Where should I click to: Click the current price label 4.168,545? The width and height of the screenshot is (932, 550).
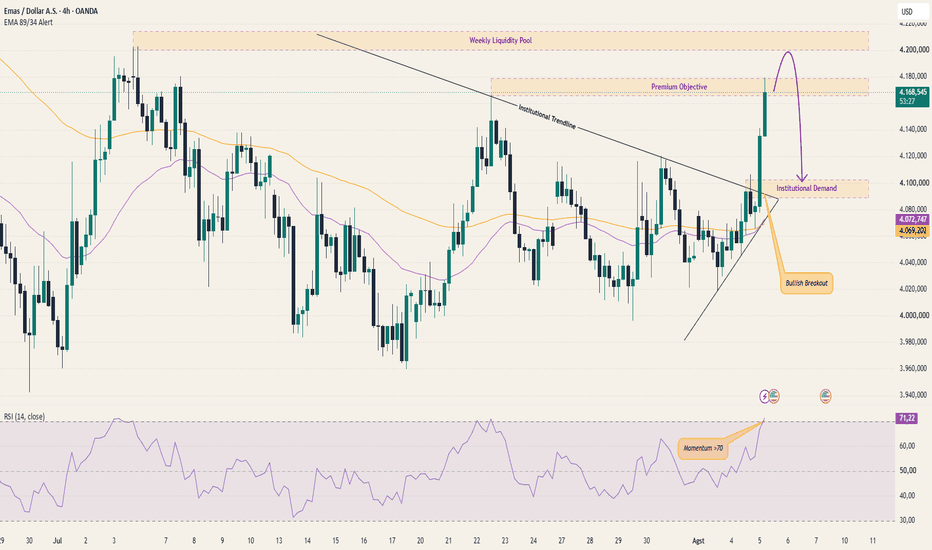[x=912, y=92]
